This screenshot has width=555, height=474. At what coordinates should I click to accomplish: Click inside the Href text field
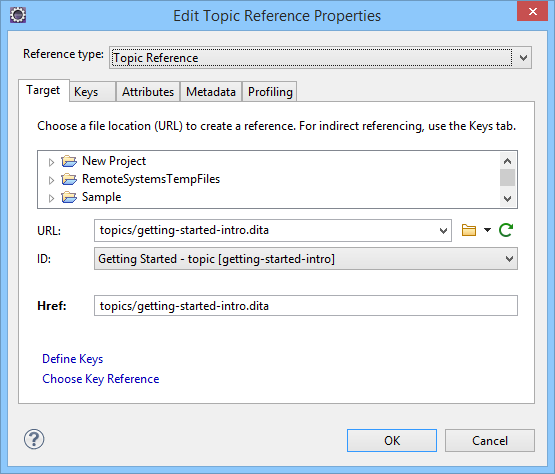(305, 305)
